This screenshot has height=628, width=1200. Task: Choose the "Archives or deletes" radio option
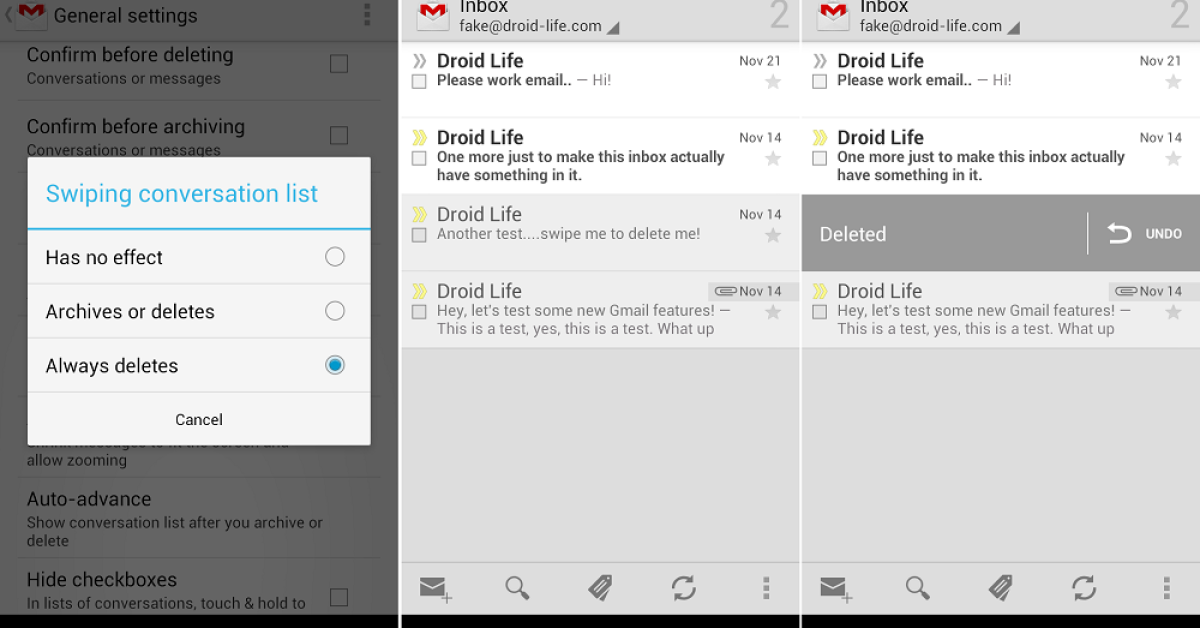pos(335,311)
